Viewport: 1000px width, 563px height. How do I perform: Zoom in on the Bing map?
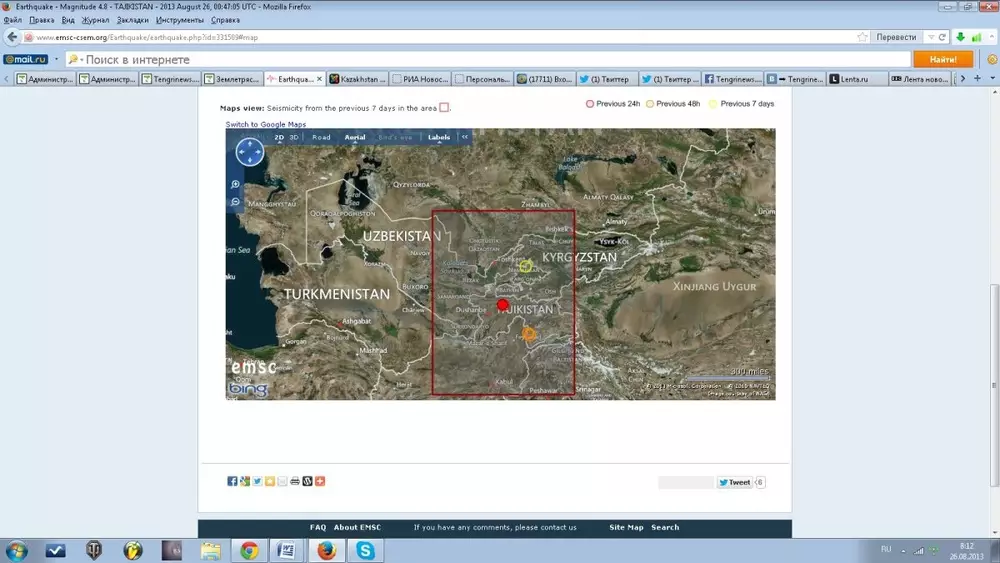click(x=235, y=185)
